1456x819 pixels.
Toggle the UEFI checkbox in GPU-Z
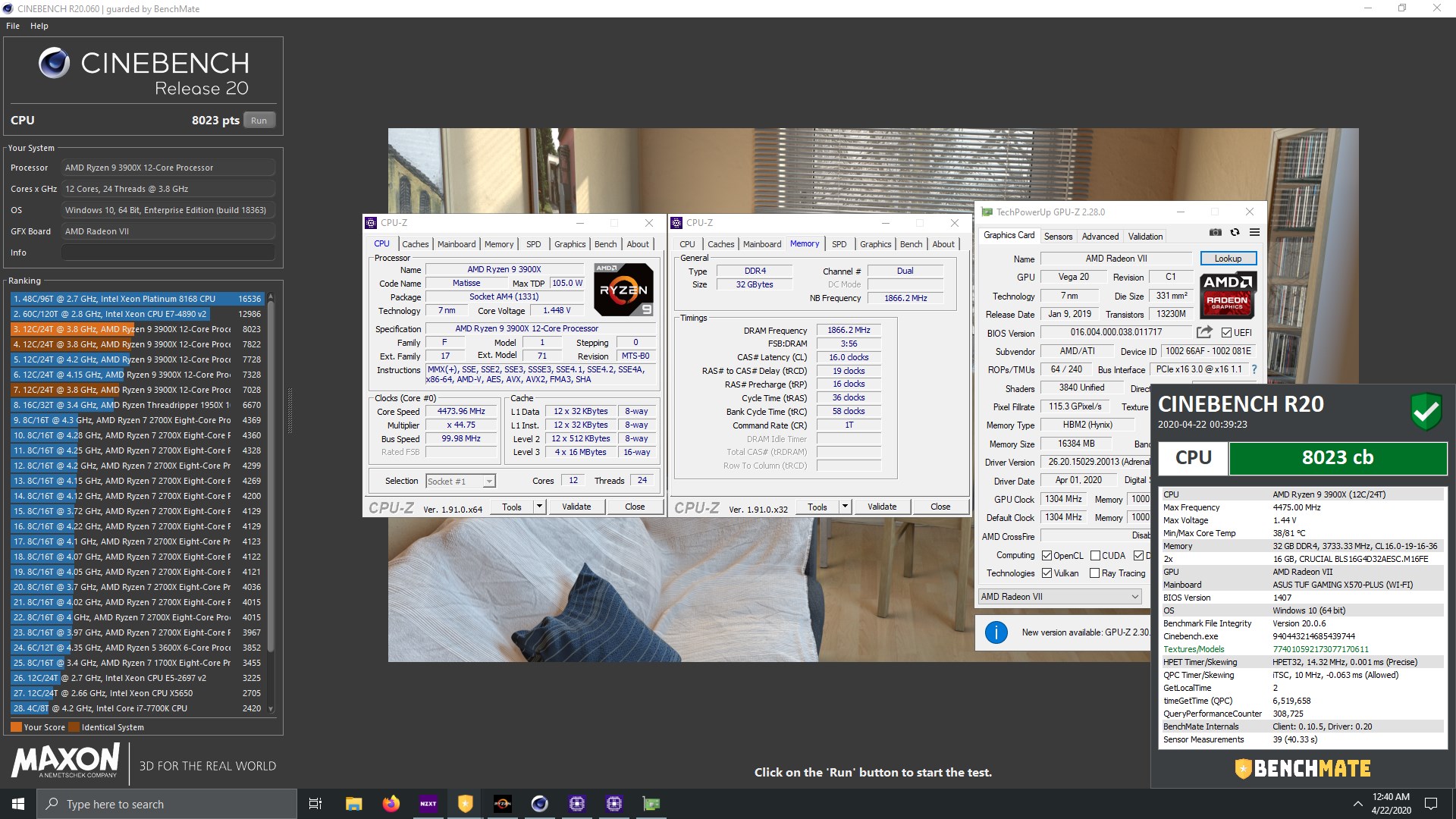[1226, 332]
